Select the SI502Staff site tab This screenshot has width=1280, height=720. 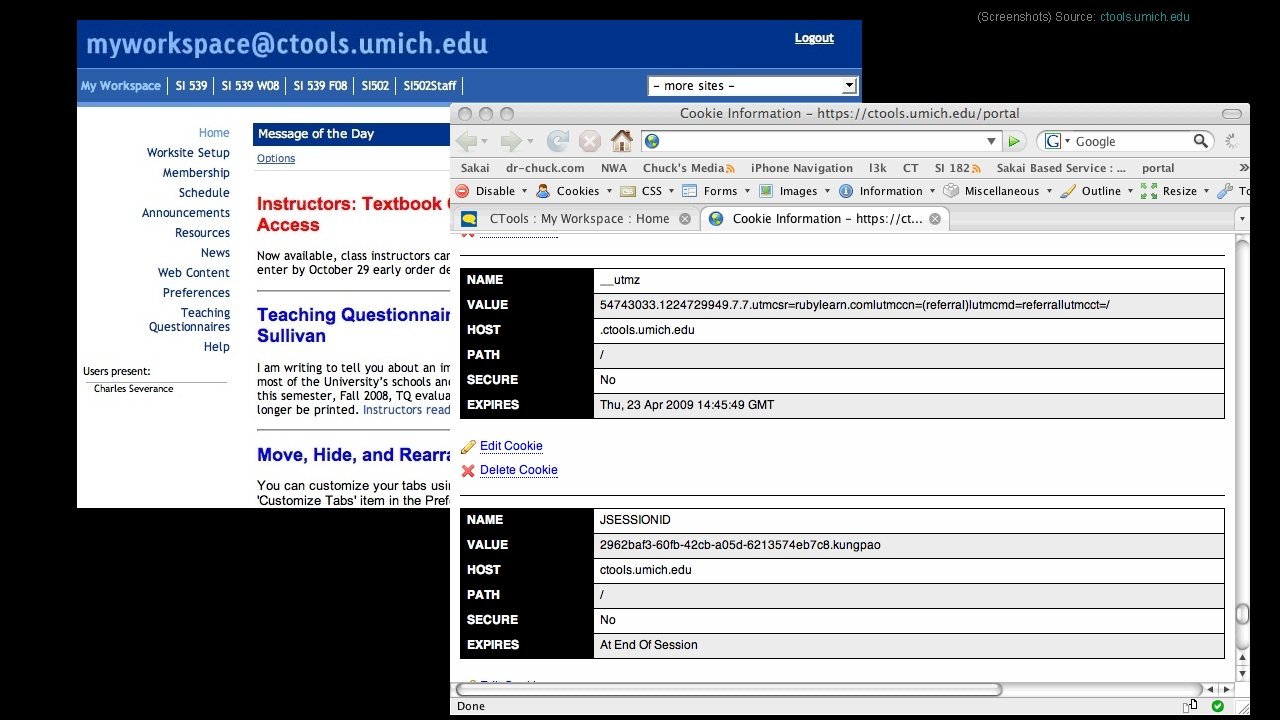[x=430, y=86]
